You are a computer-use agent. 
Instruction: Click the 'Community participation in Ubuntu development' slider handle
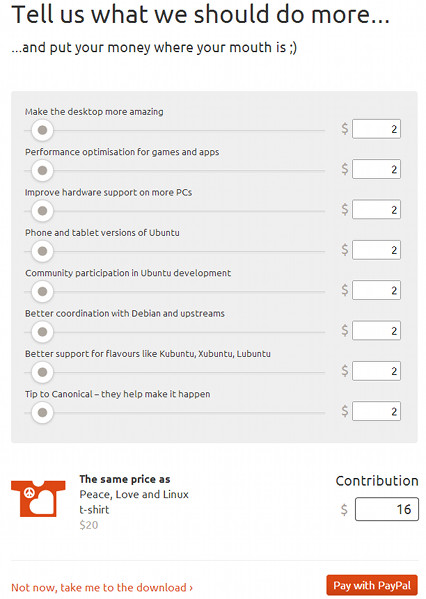42,291
